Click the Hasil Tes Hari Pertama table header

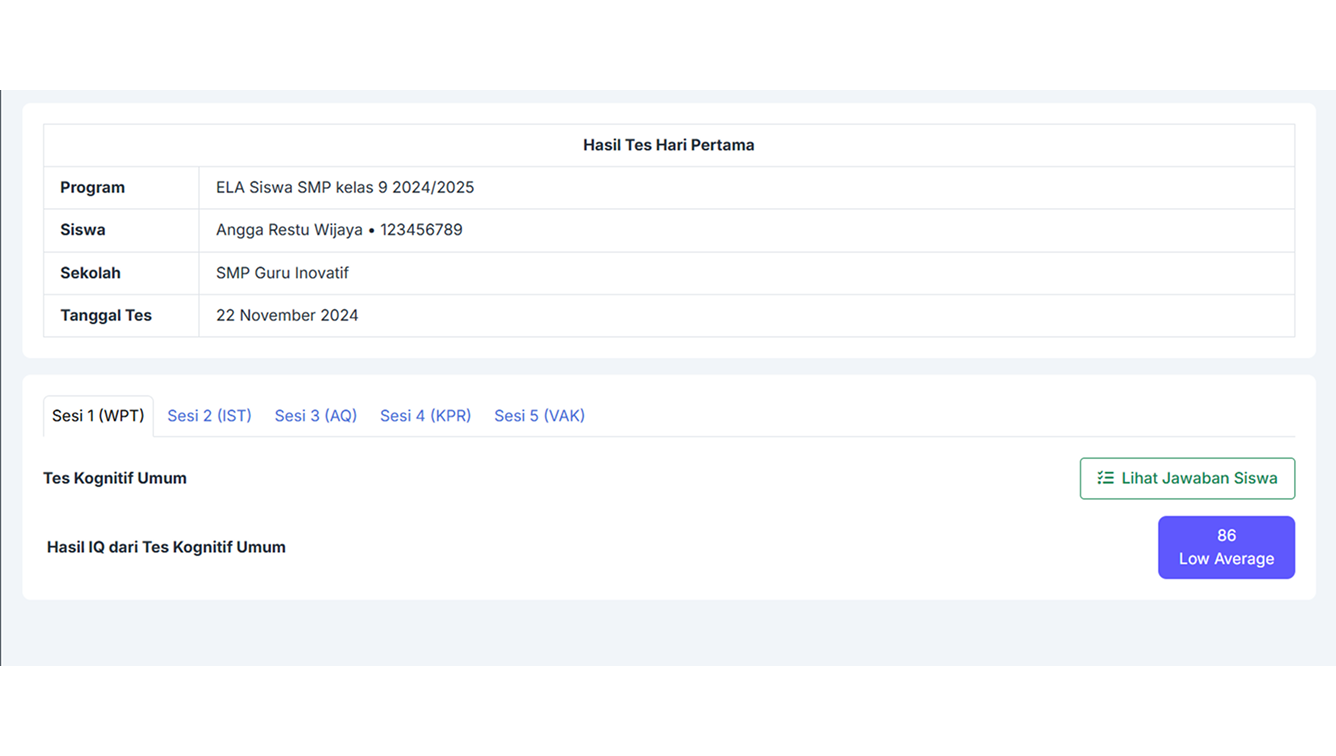tap(668, 145)
